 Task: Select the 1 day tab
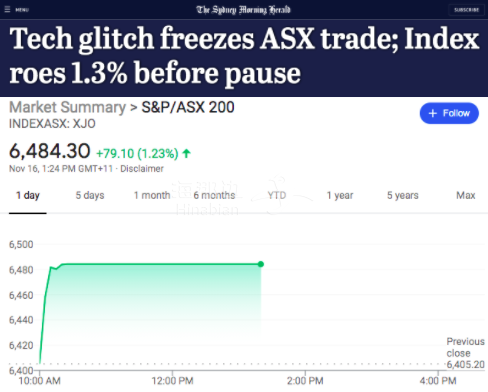tap(28, 195)
